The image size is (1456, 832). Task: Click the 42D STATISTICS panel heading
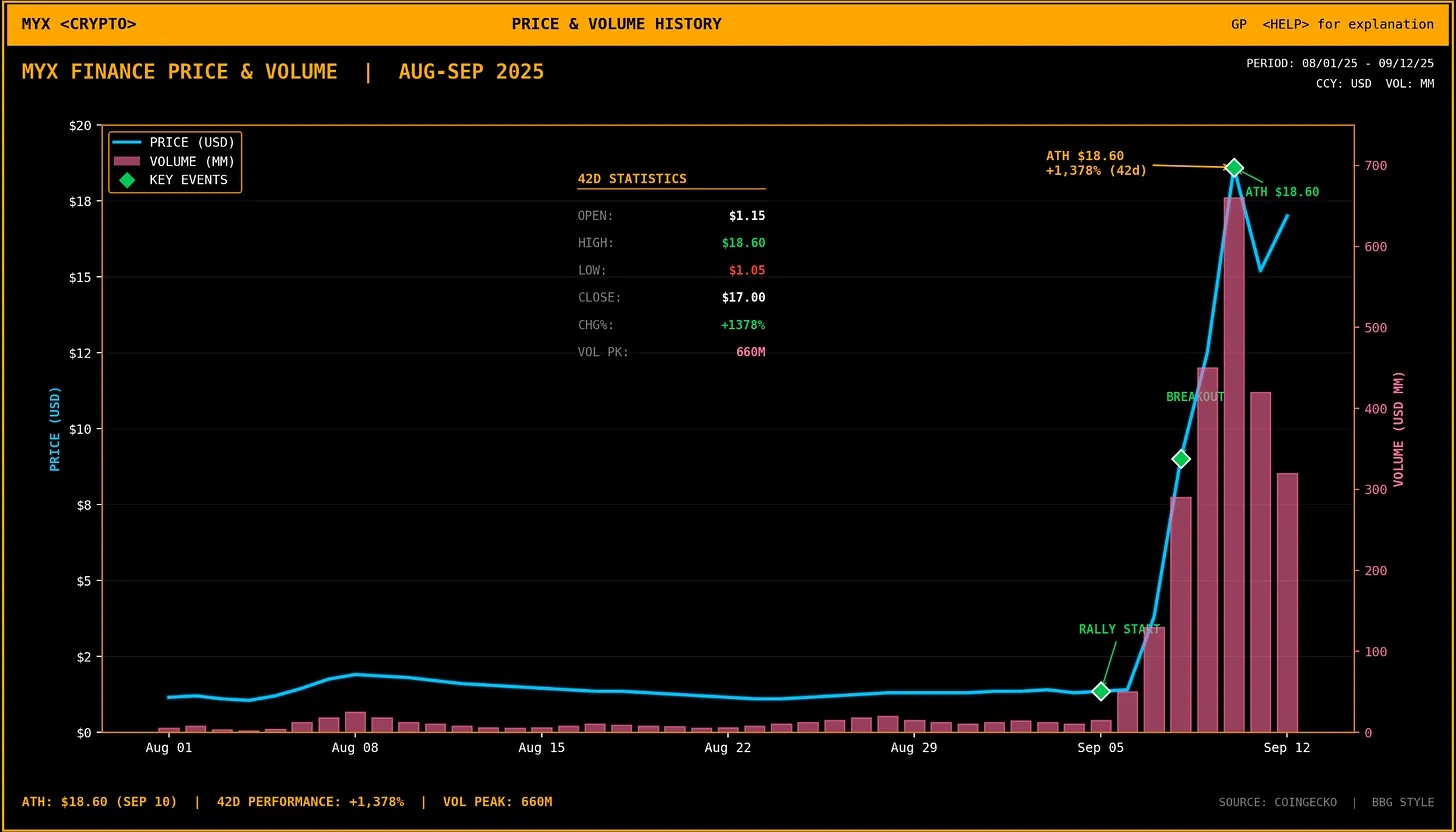632,179
